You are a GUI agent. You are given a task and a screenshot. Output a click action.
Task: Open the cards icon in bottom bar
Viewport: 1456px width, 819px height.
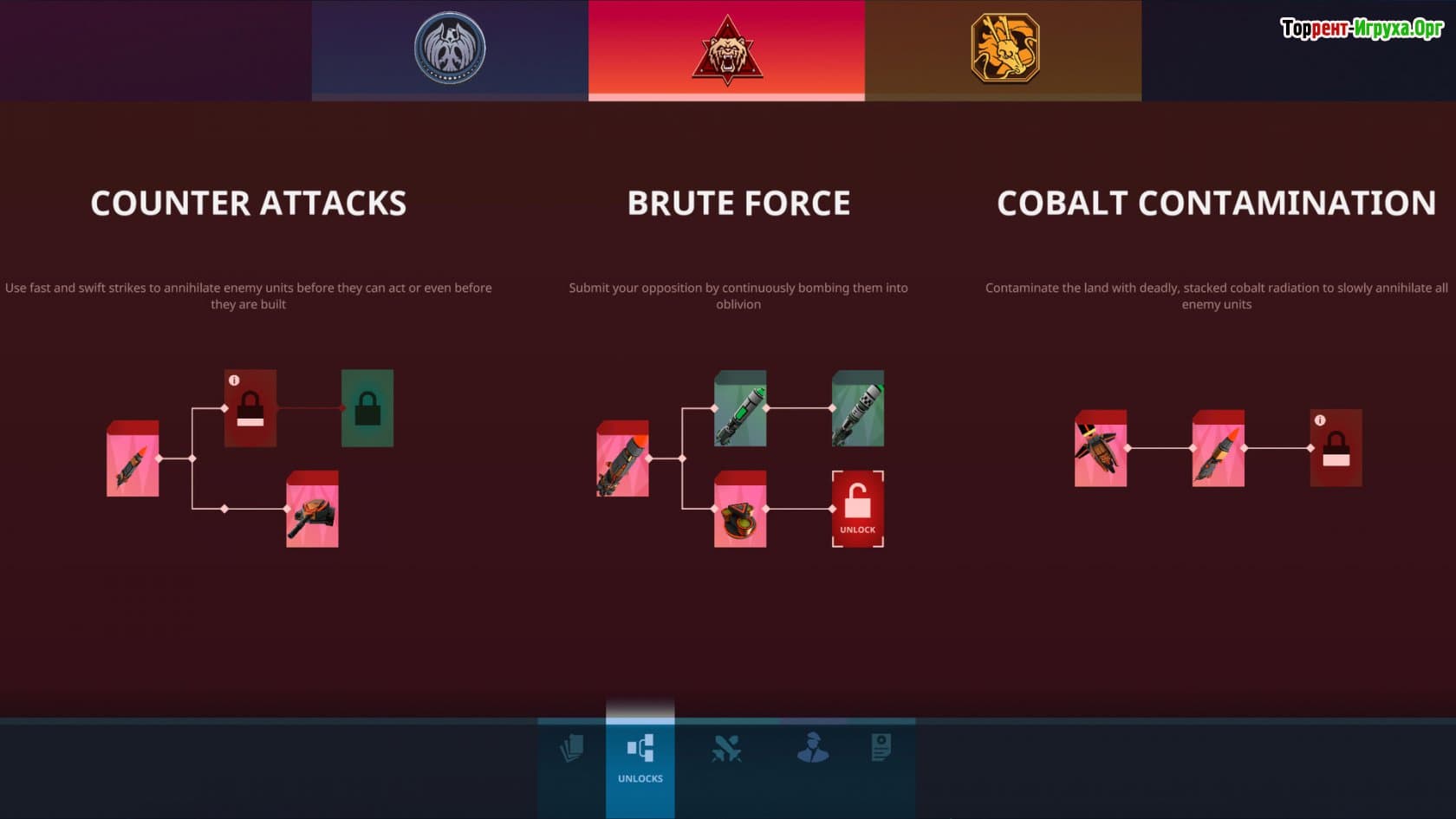pos(572,748)
